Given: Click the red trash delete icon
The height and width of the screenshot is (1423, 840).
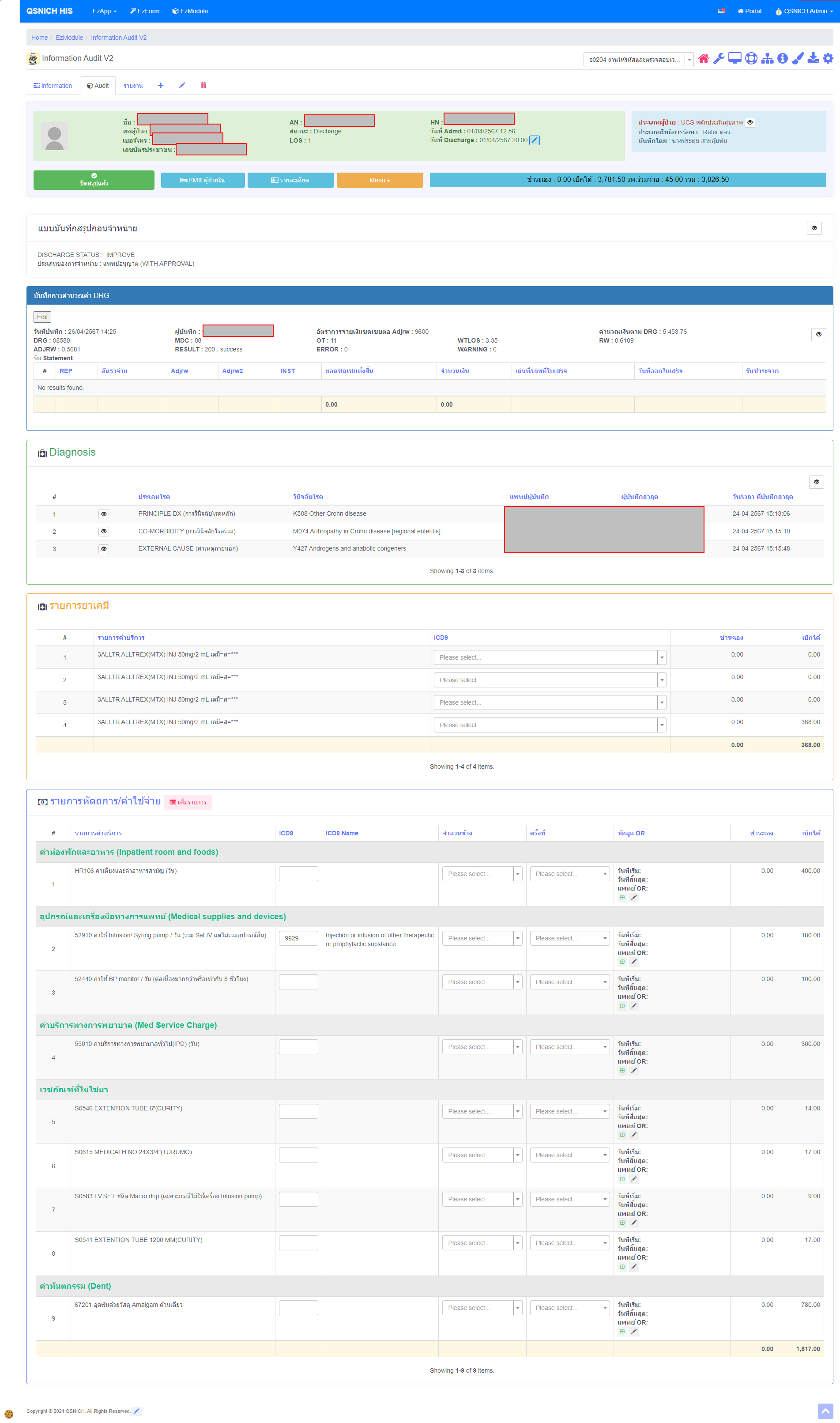Looking at the screenshot, I should [x=203, y=86].
